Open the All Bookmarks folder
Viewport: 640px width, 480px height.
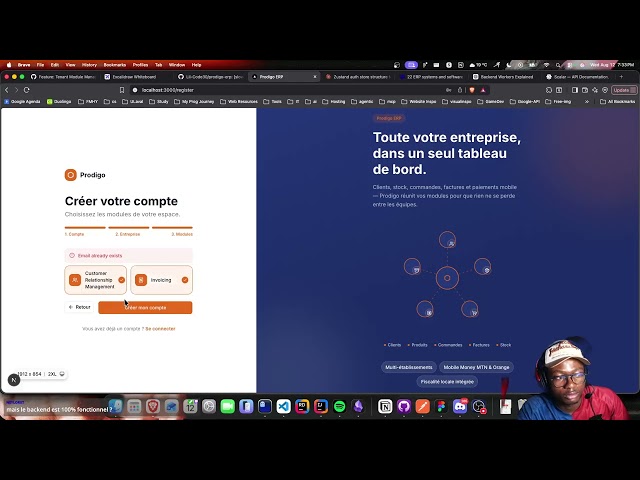pyautogui.click(x=618, y=102)
